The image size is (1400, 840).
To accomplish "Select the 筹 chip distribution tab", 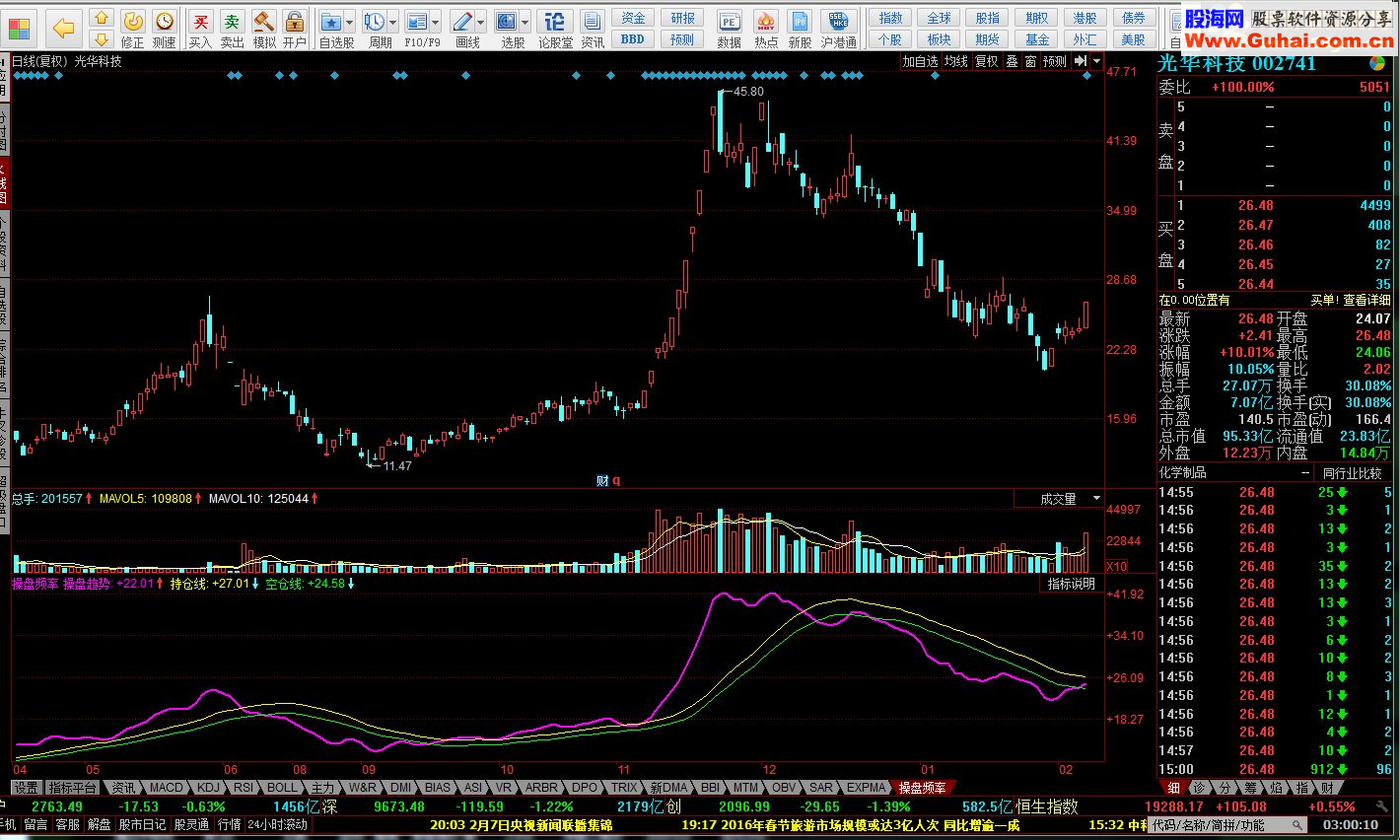I will pyautogui.click(x=1251, y=788).
